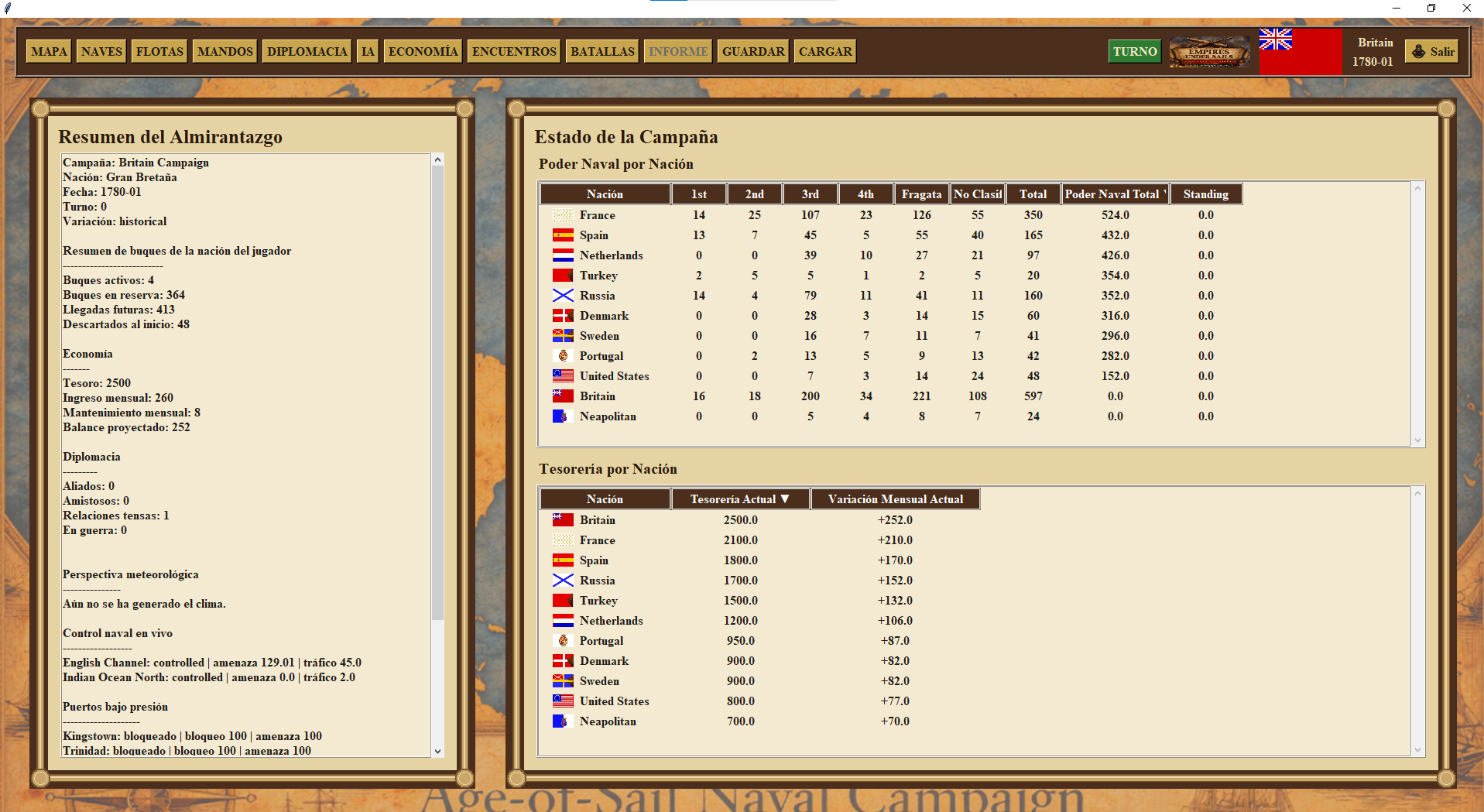1484x812 pixels.
Task: Open the NAVES section
Action: click(x=101, y=51)
